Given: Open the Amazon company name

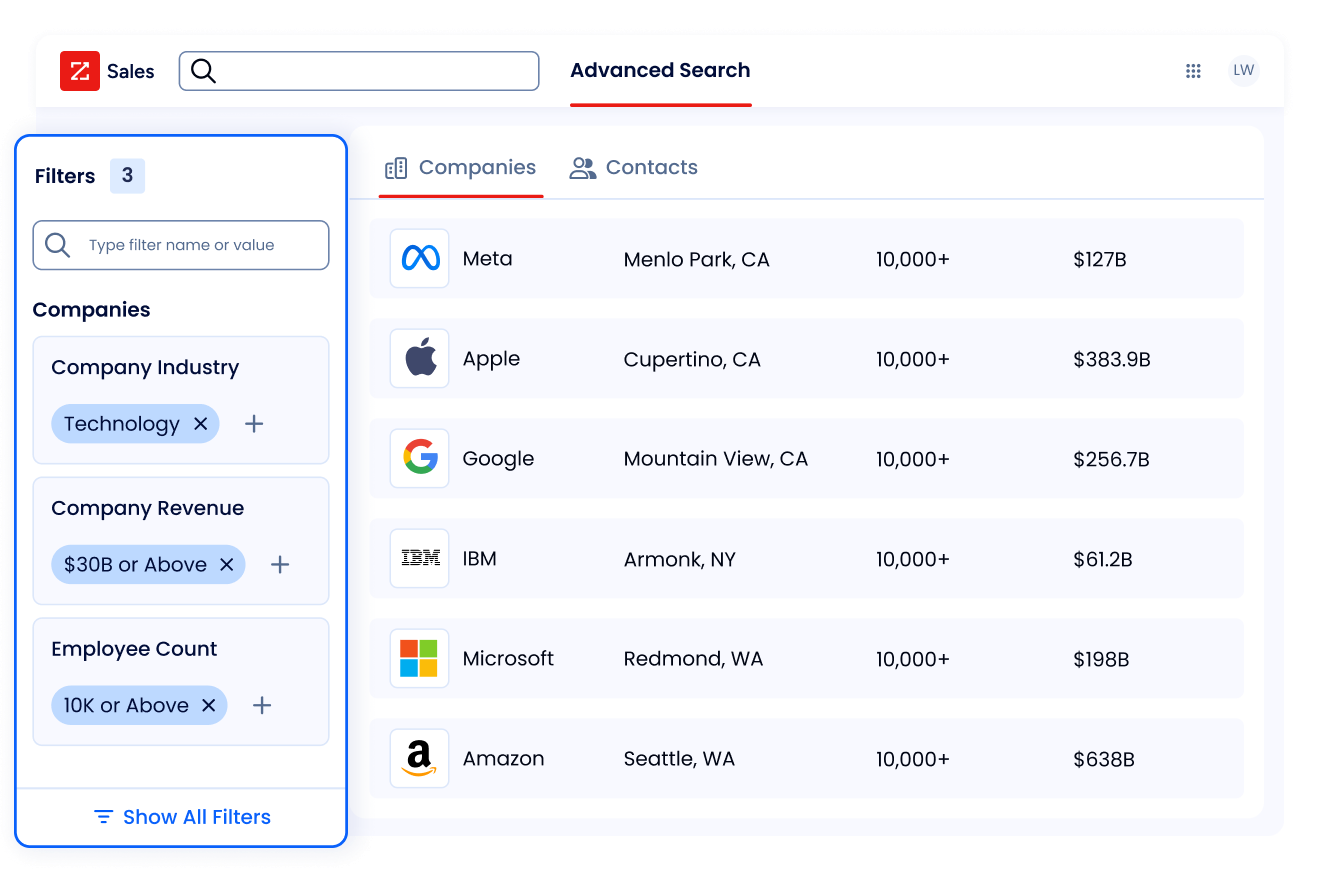Looking at the screenshot, I should 503,759.
